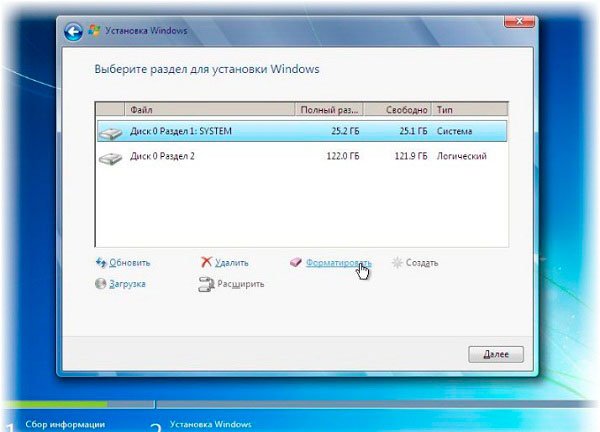This screenshot has width=600, height=432.
Task: Go back using the blue arrow button
Action: click(x=73, y=31)
